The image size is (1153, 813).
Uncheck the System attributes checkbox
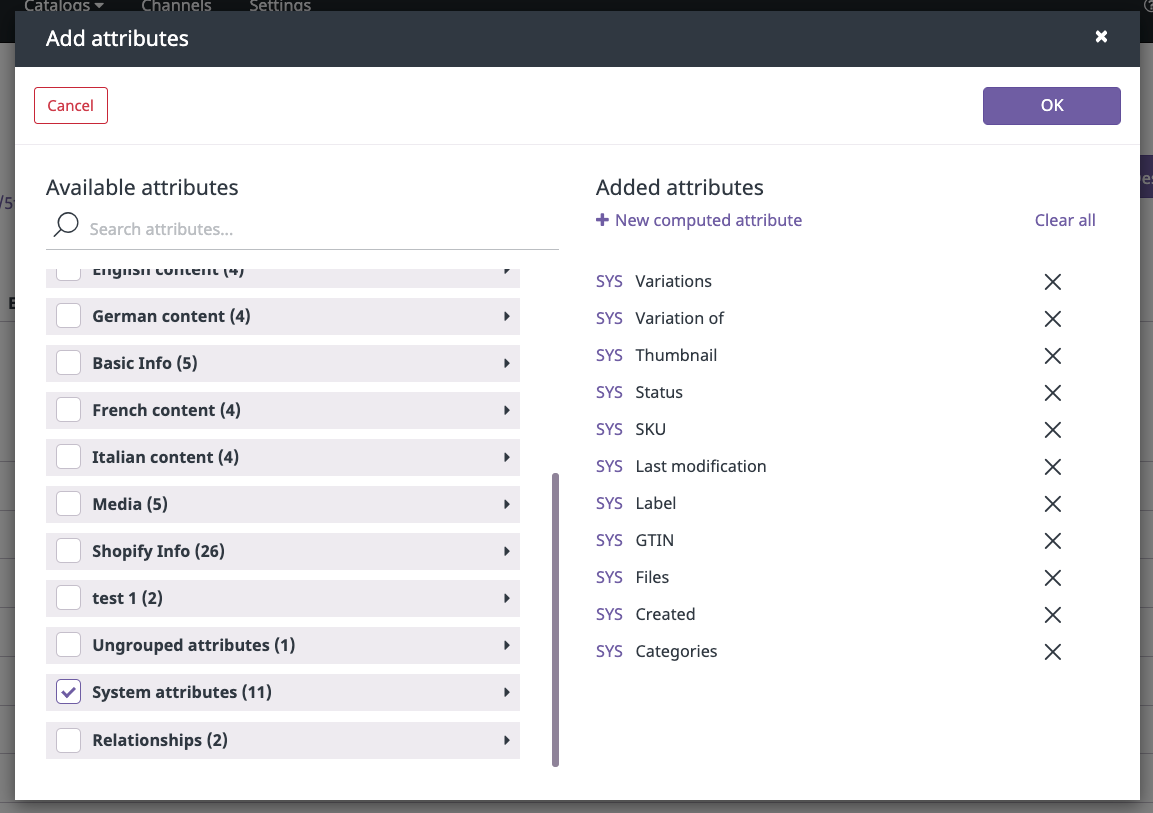coord(69,692)
